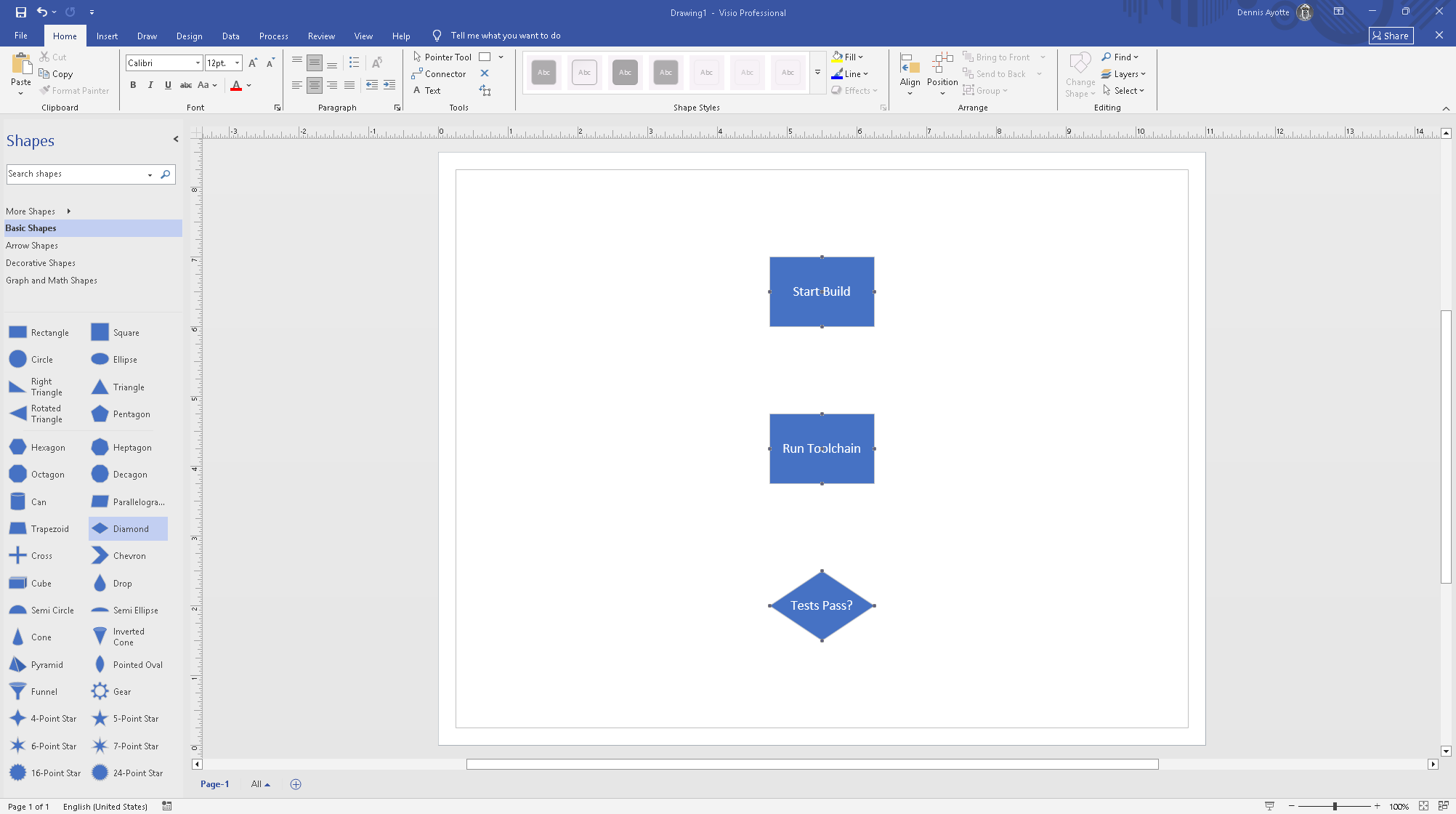Undo the last action
Viewport: 1456px width, 814px height.
click(42, 12)
